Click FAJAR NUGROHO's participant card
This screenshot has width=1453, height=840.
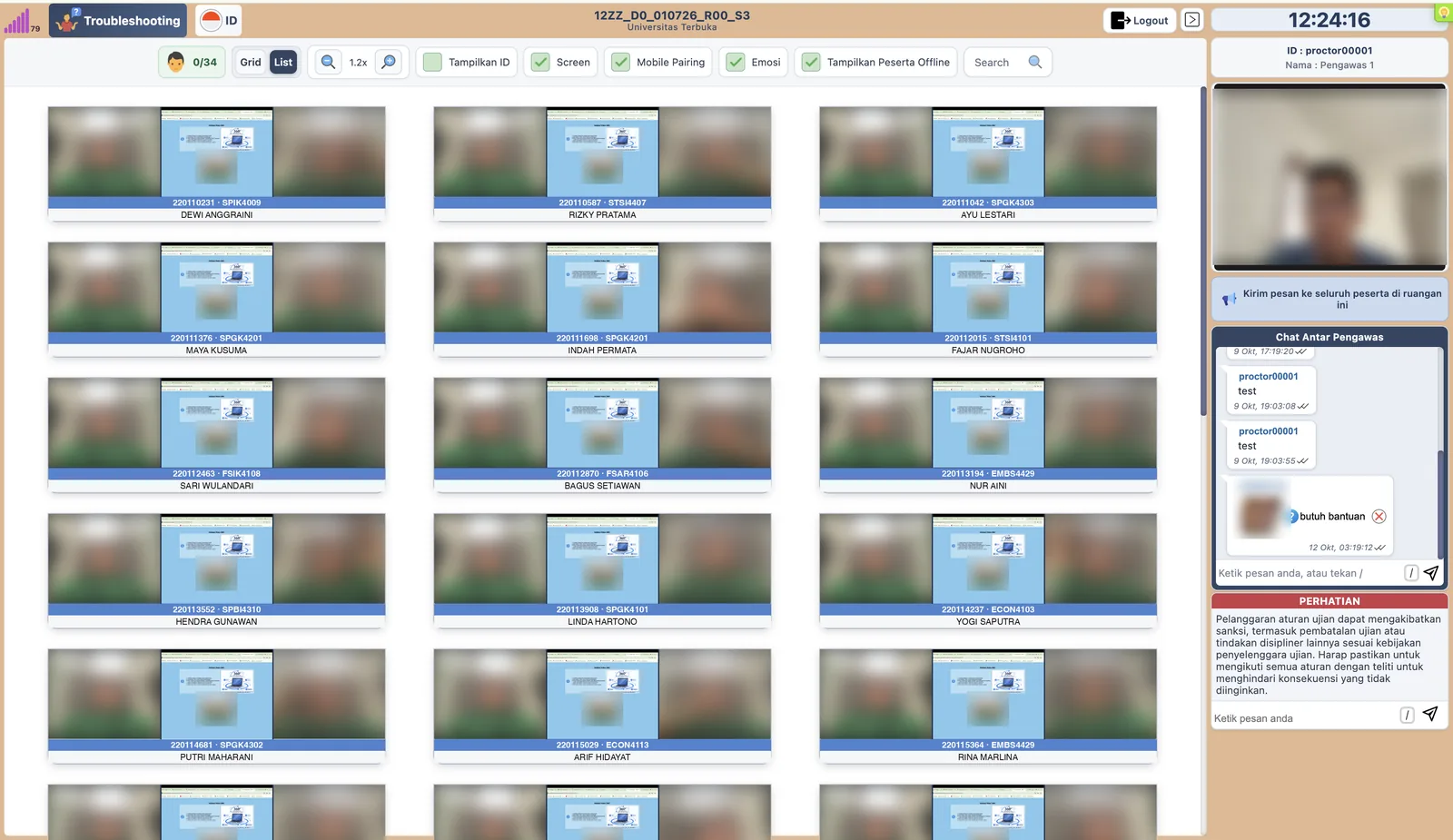(x=988, y=299)
